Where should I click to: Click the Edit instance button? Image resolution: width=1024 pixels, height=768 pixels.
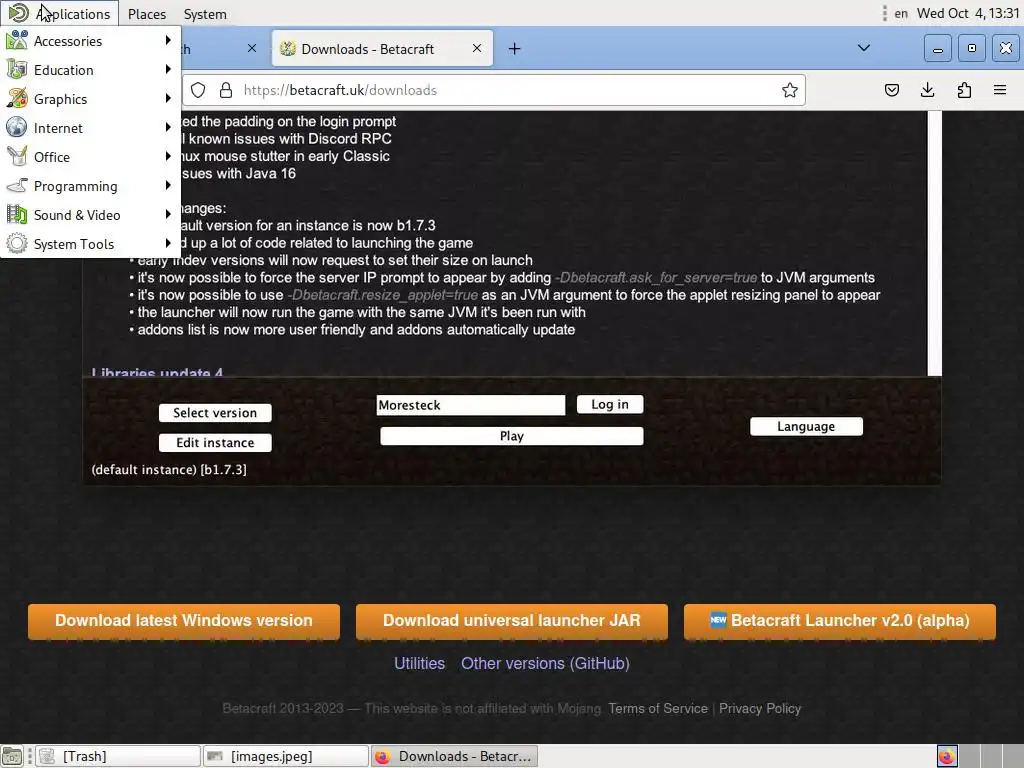(x=215, y=443)
